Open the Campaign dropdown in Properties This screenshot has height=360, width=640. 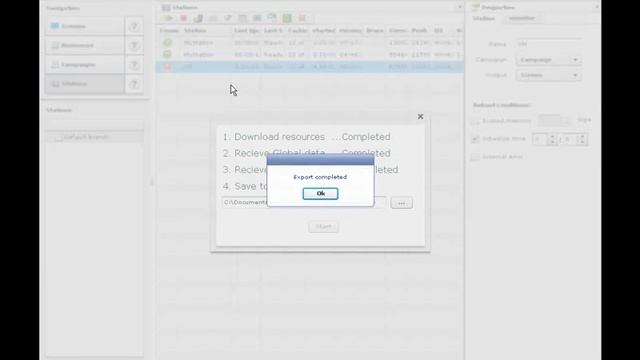coord(549,60)
